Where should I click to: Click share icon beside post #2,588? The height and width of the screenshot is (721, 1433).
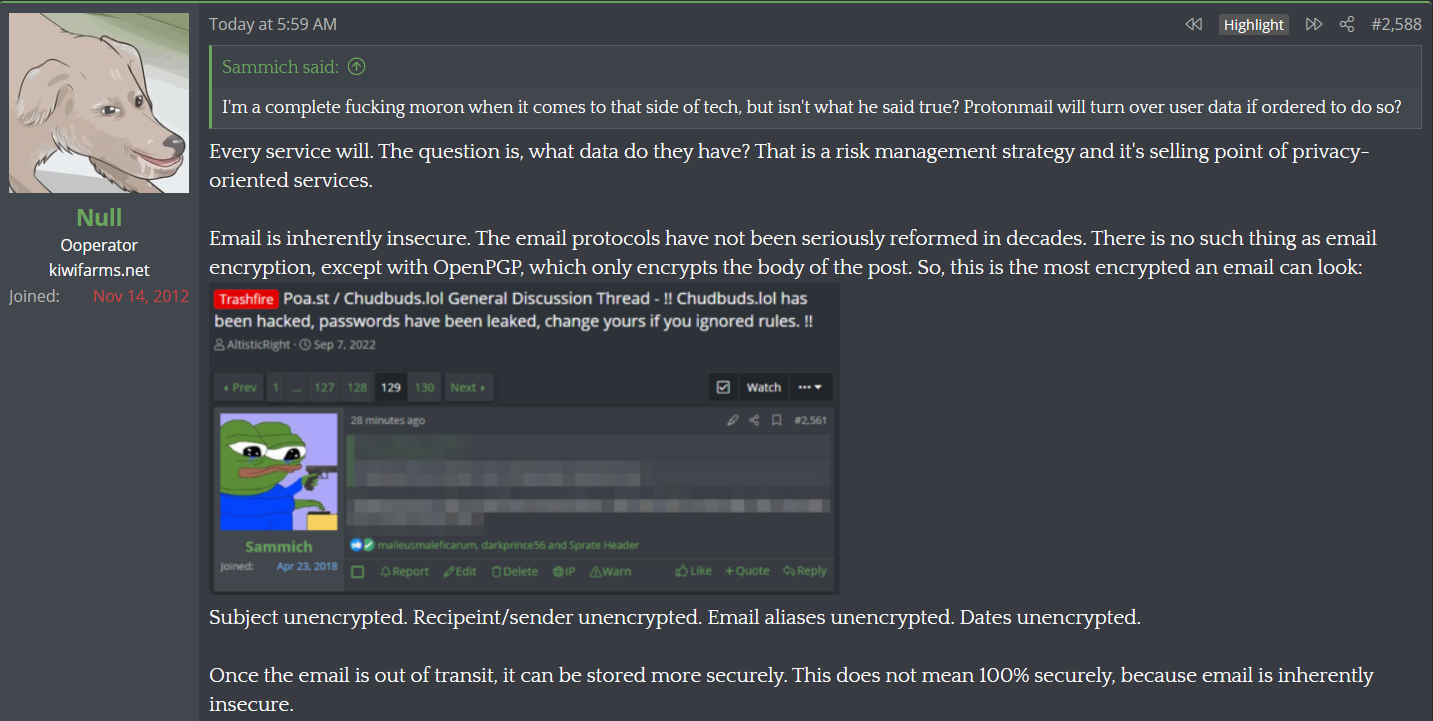pyautogui.click(x=1346, y=25)
